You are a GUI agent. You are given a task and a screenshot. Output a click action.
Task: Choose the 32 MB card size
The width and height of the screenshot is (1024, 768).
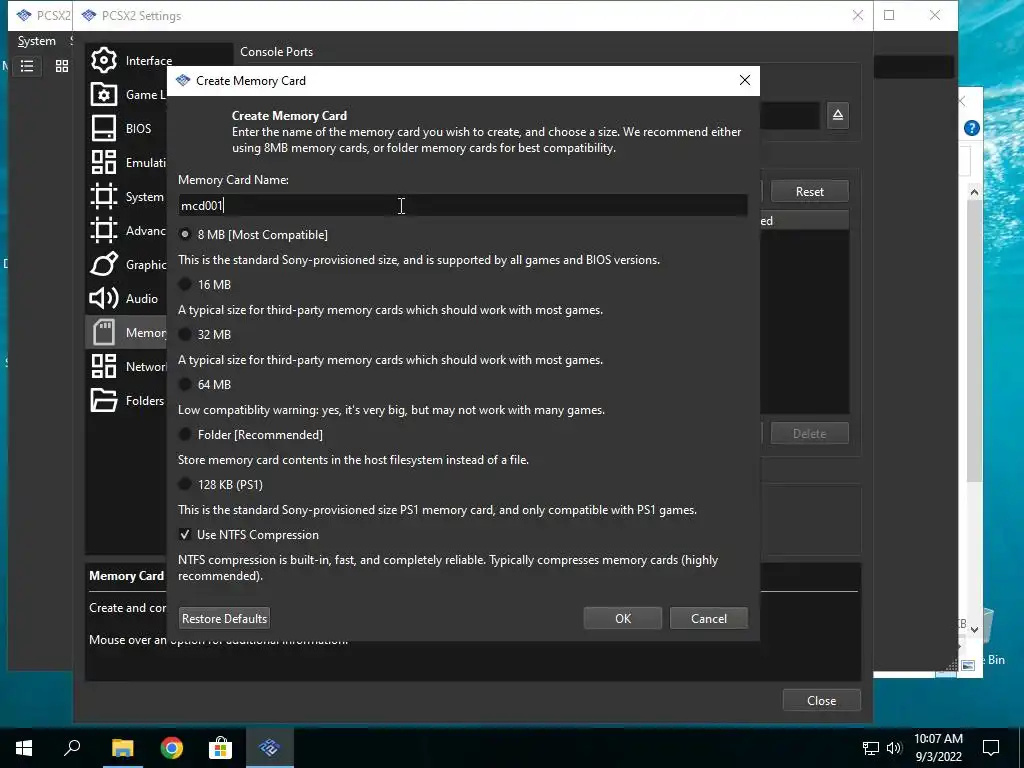pyautogui.click(x=205, y=334)
